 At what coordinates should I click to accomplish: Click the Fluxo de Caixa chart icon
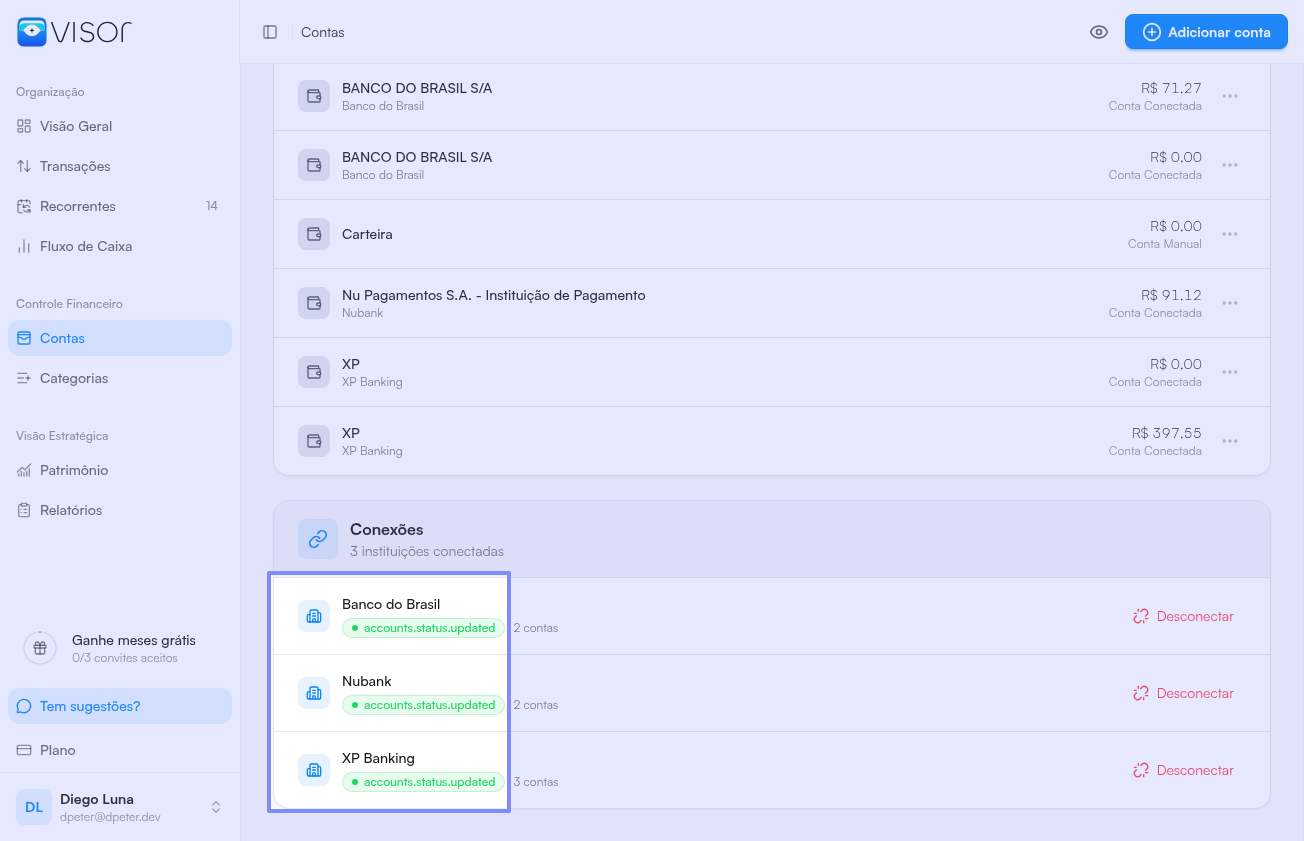[24, 246]
